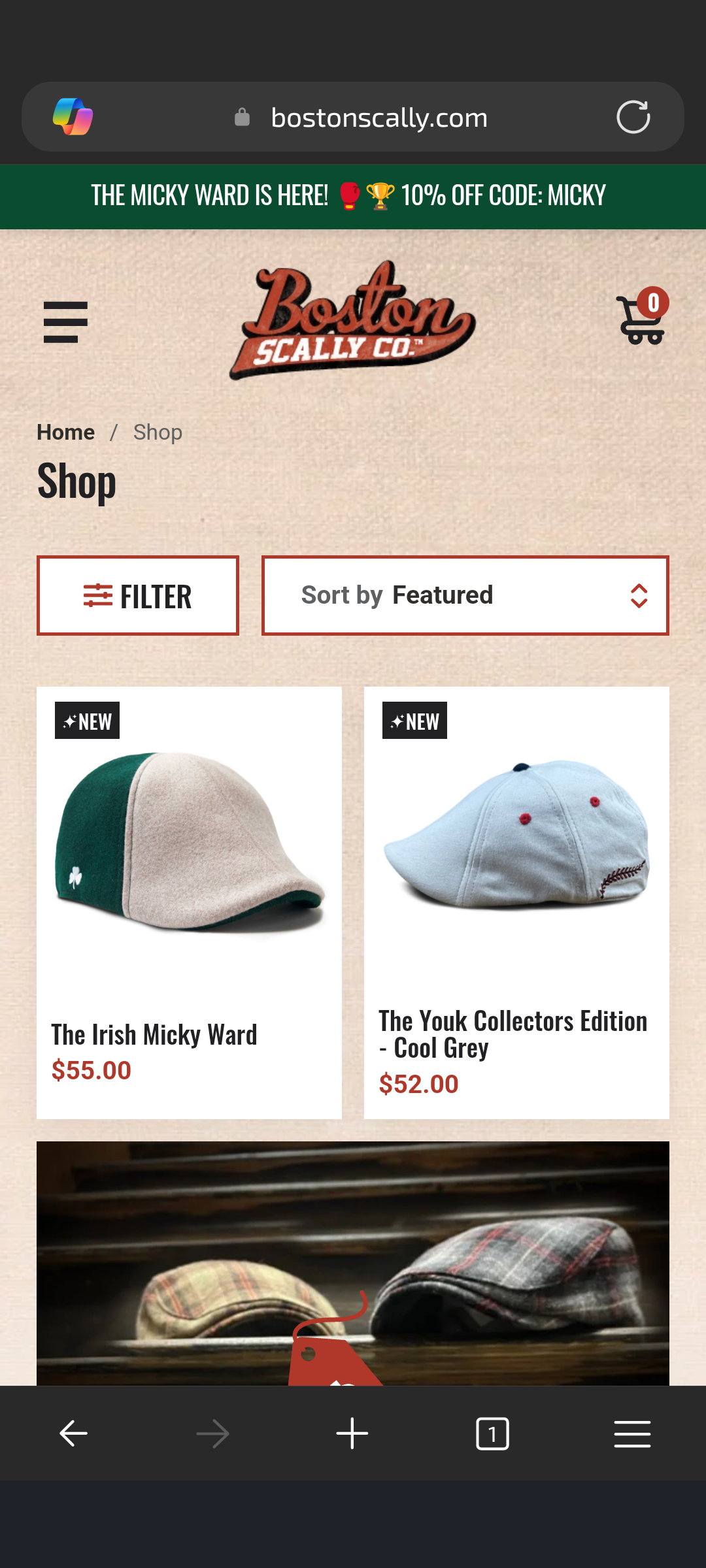Image resolution: width=706 pixels, height=1568 pixels.
Task: Open the FILTER panel
Action: point(138,595)
